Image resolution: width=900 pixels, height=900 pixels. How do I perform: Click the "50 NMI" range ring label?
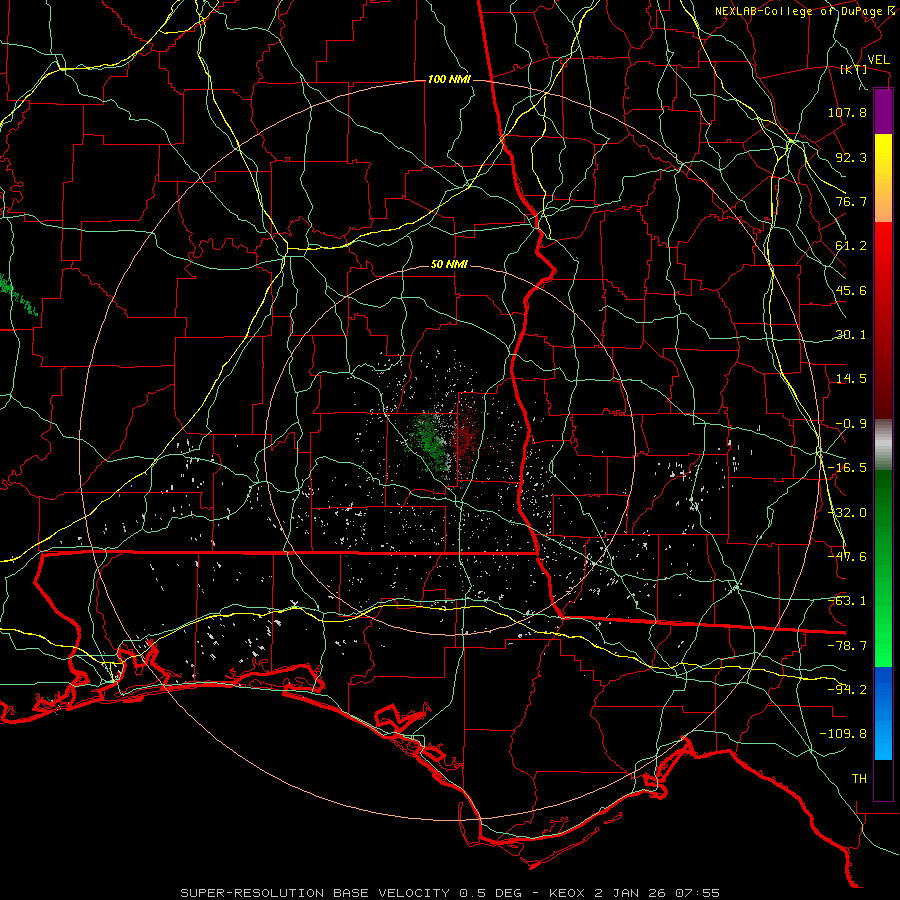click(x=449, y=265)
